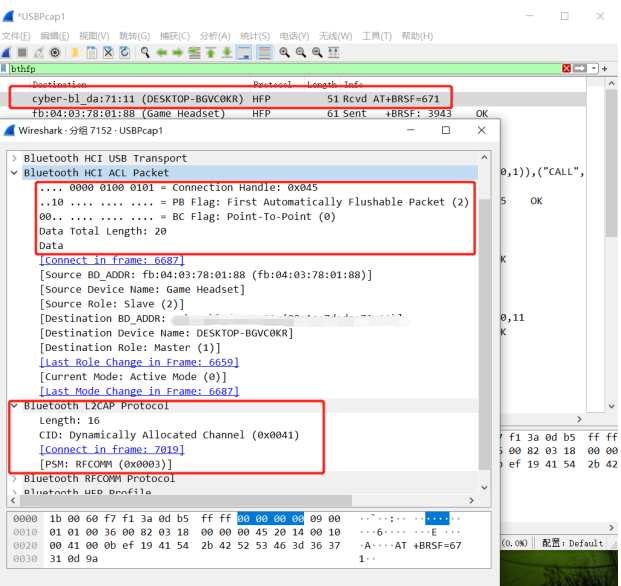
Task: Click the find packet magnifier icon
Action: (145, 52)
